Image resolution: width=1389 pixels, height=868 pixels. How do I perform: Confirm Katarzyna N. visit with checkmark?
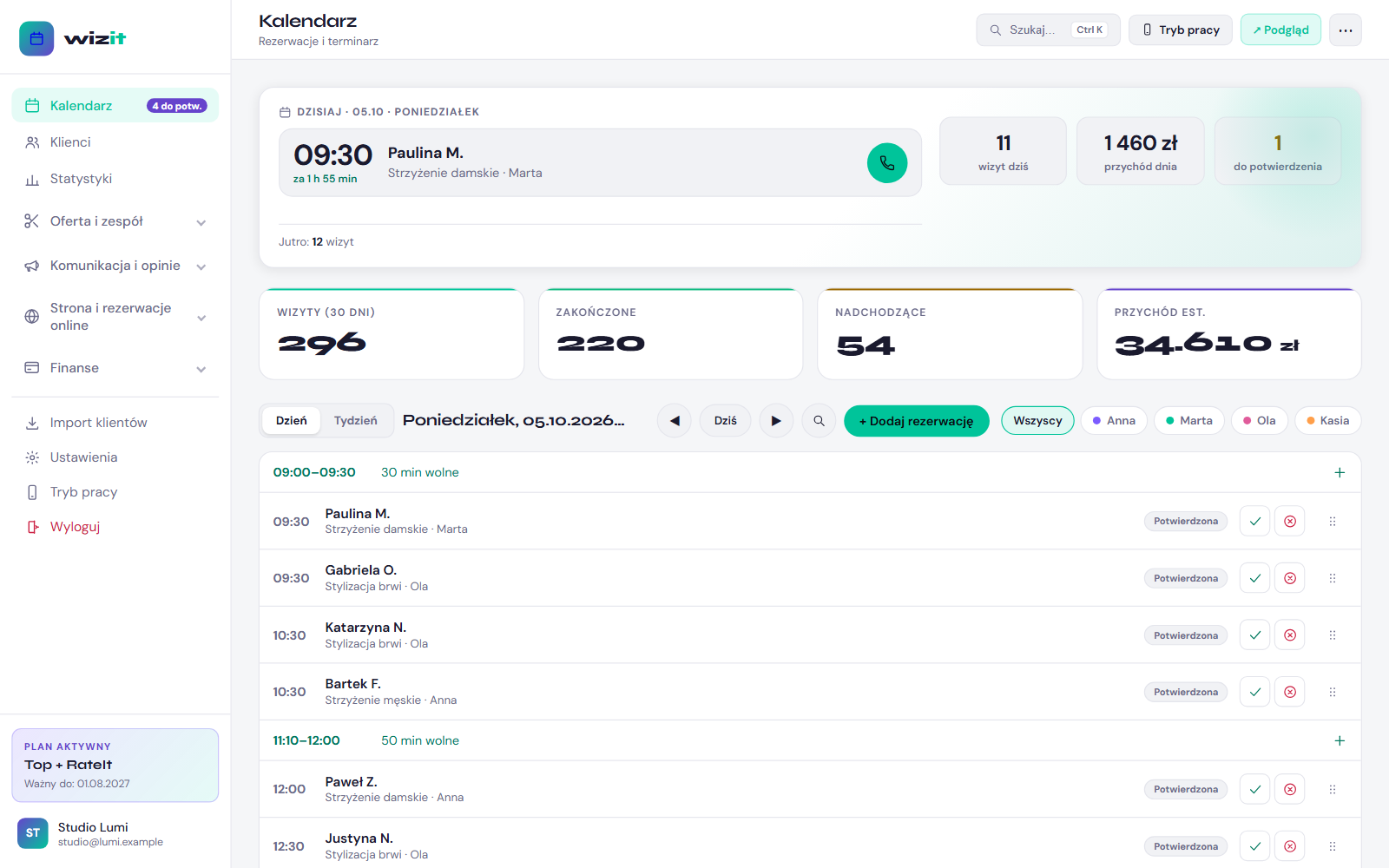pos(1254,635)
